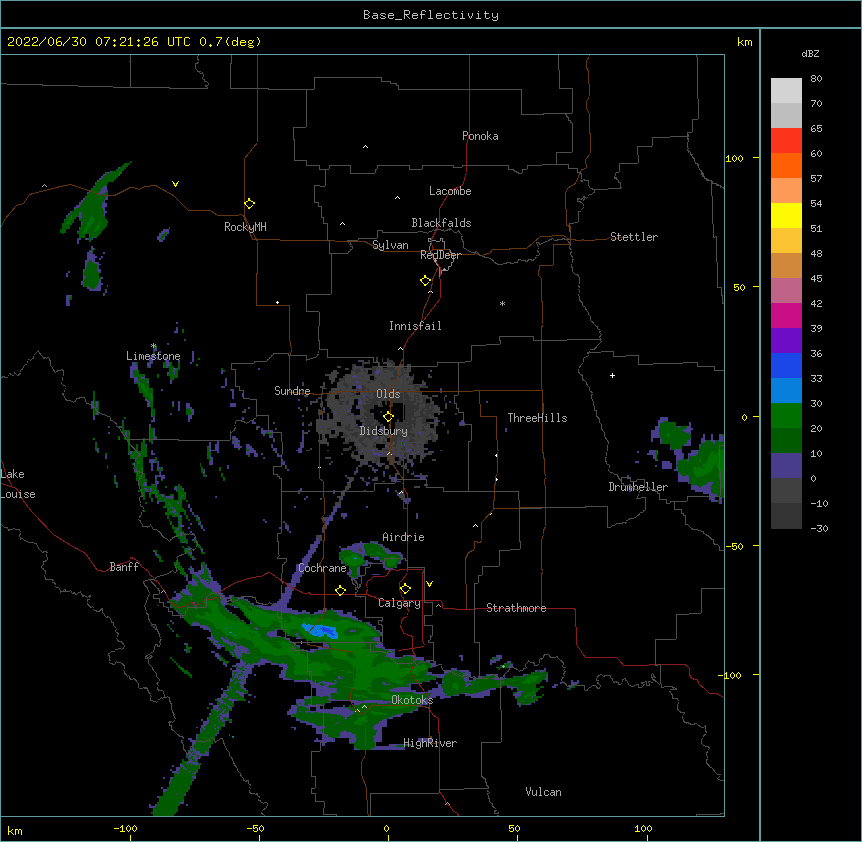Click the Banff label
This screenshot has width=862, height=842.
(124, 567)
